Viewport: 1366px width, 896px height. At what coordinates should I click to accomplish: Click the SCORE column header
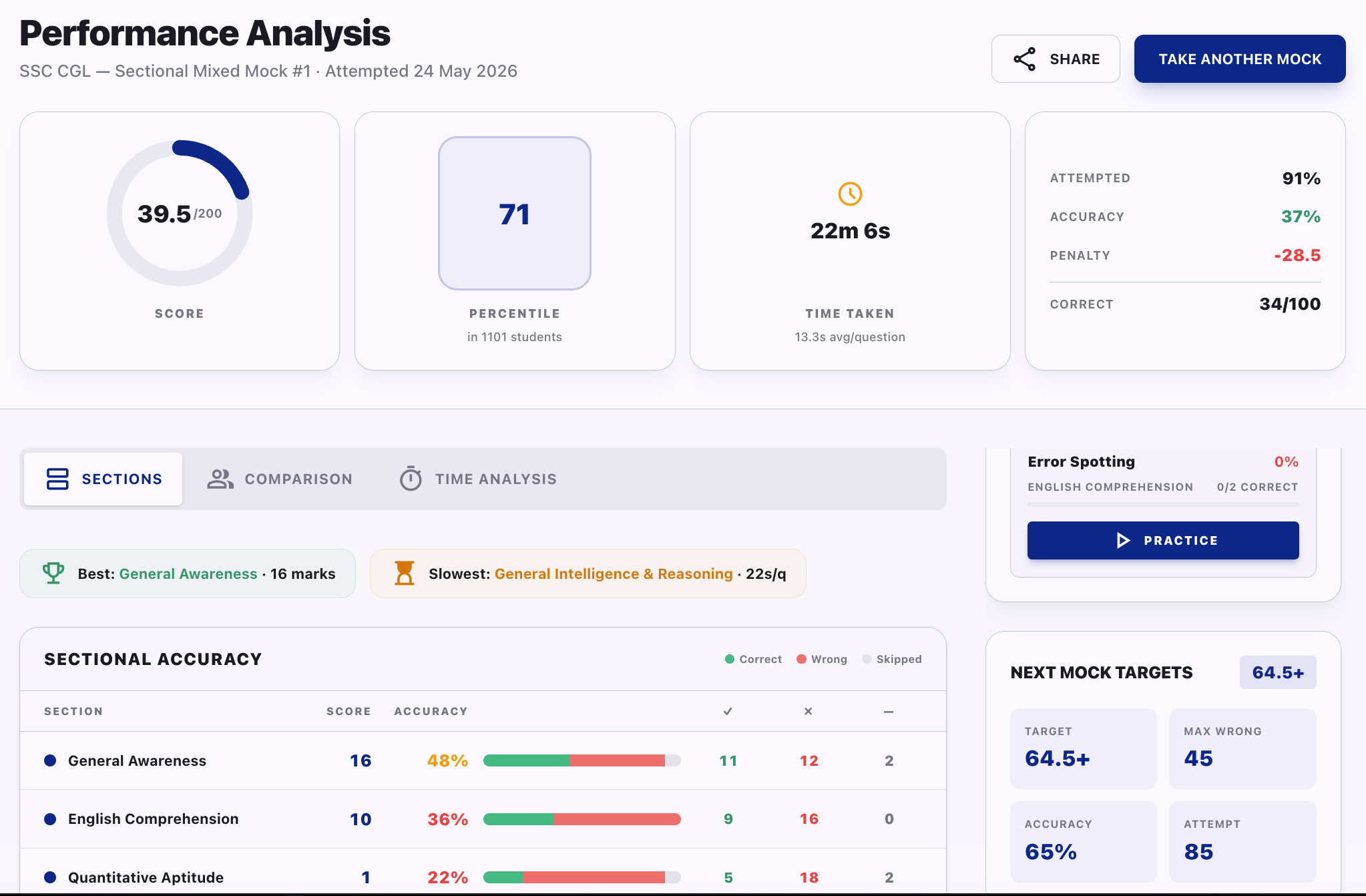click(349, 711)
